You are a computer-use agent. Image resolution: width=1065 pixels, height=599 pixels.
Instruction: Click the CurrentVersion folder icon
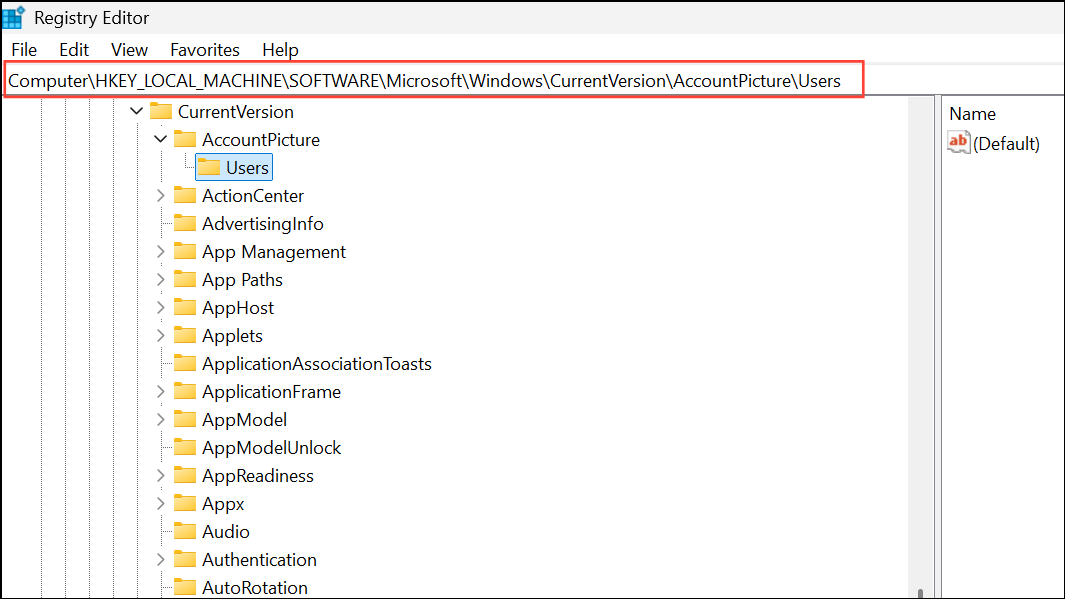(161, 111)
